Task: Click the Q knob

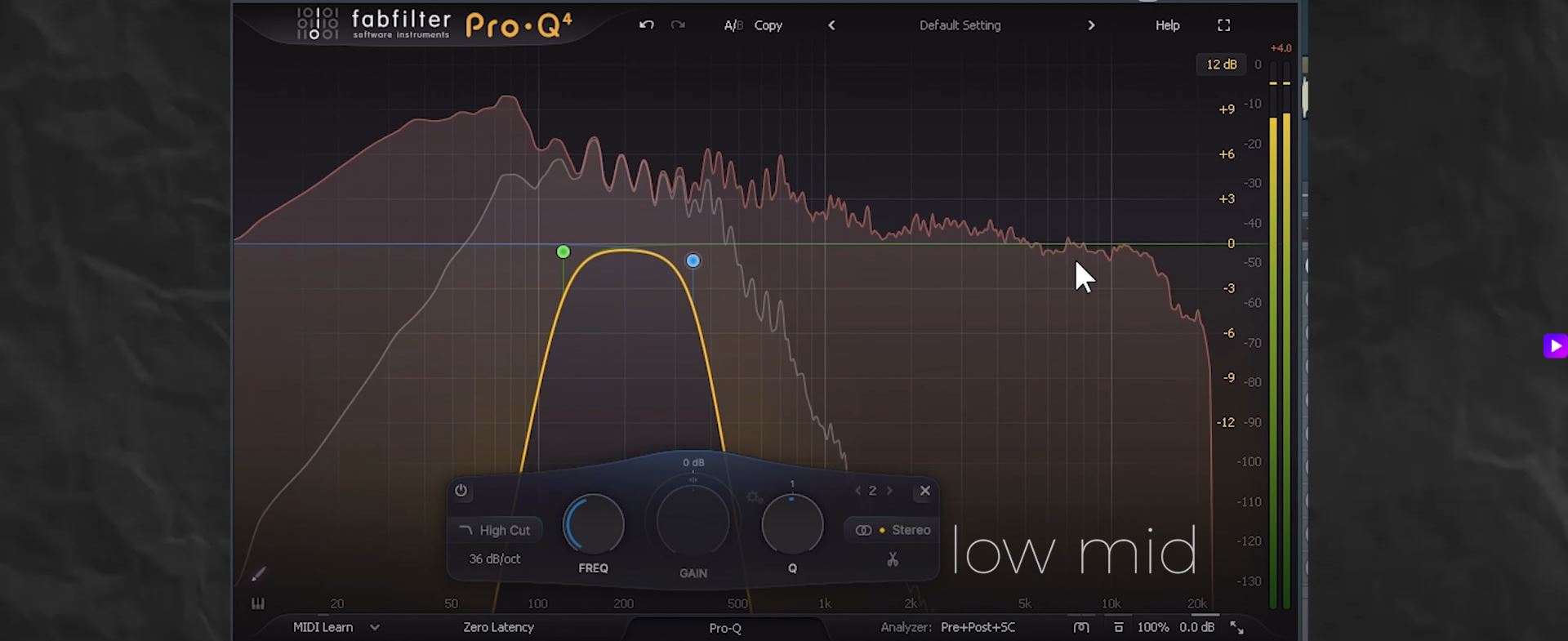Action: tap(792, 524)
